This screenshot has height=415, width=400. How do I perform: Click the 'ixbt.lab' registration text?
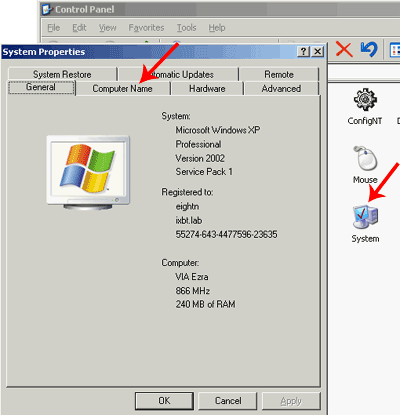pos(189,221)
